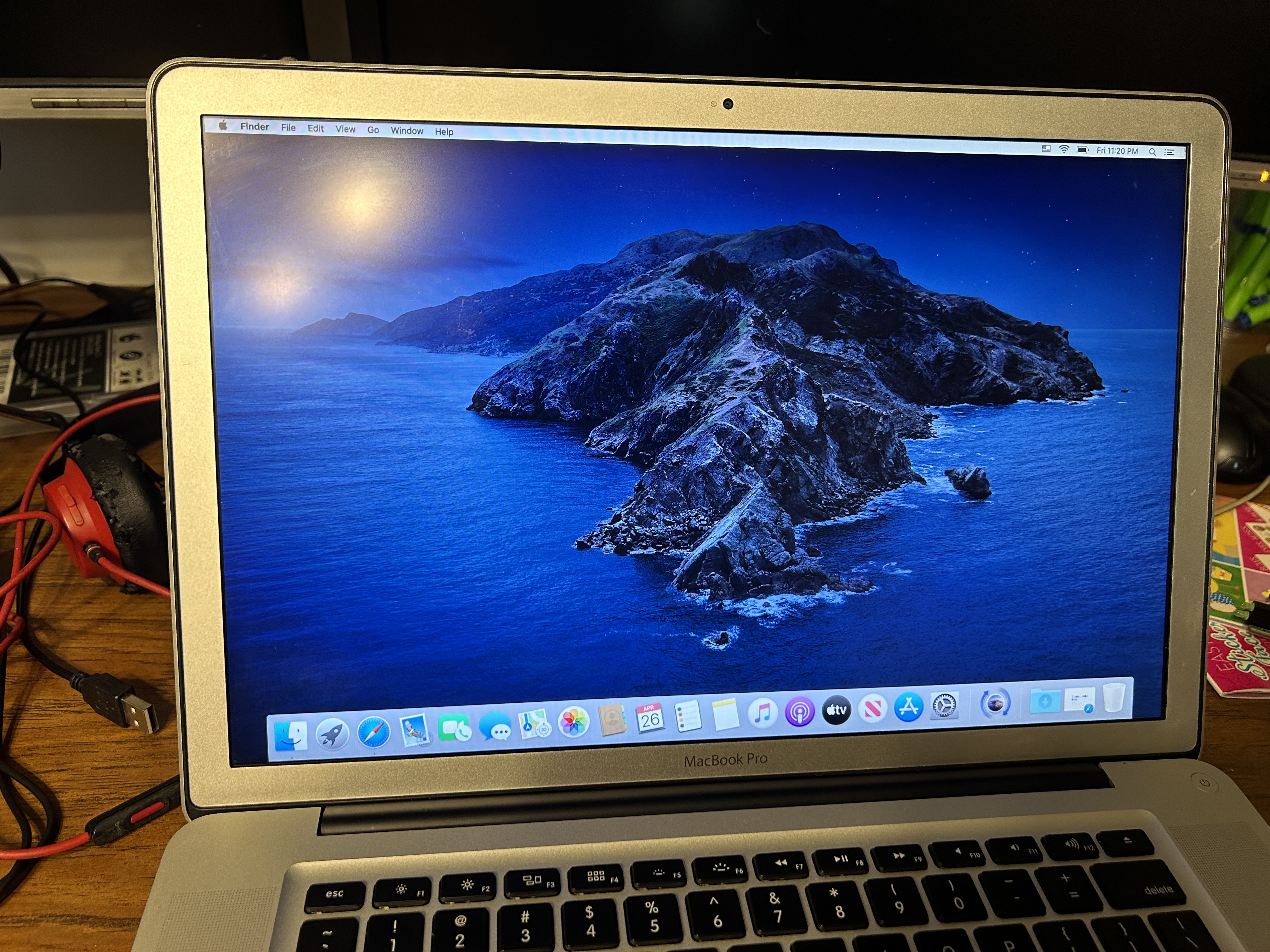Viewport: 1270px width, 952px height.
Task: Open Wi-Fi status menu
Action: pos(1064,149)
